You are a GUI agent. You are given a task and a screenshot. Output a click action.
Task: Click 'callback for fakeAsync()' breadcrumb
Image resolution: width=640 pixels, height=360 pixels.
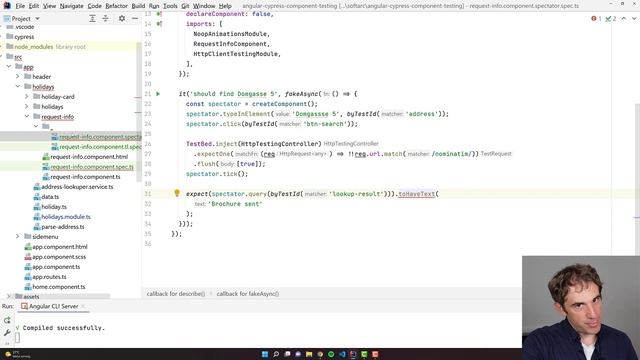(x=248, y=293)
